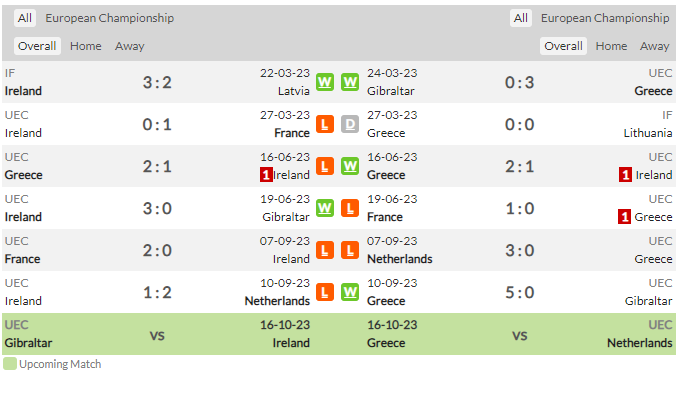This screenshot has width=679, height=393.
Task: Switch left panel to Home matches
Action: pyautogui.click(x=86, y=46)
